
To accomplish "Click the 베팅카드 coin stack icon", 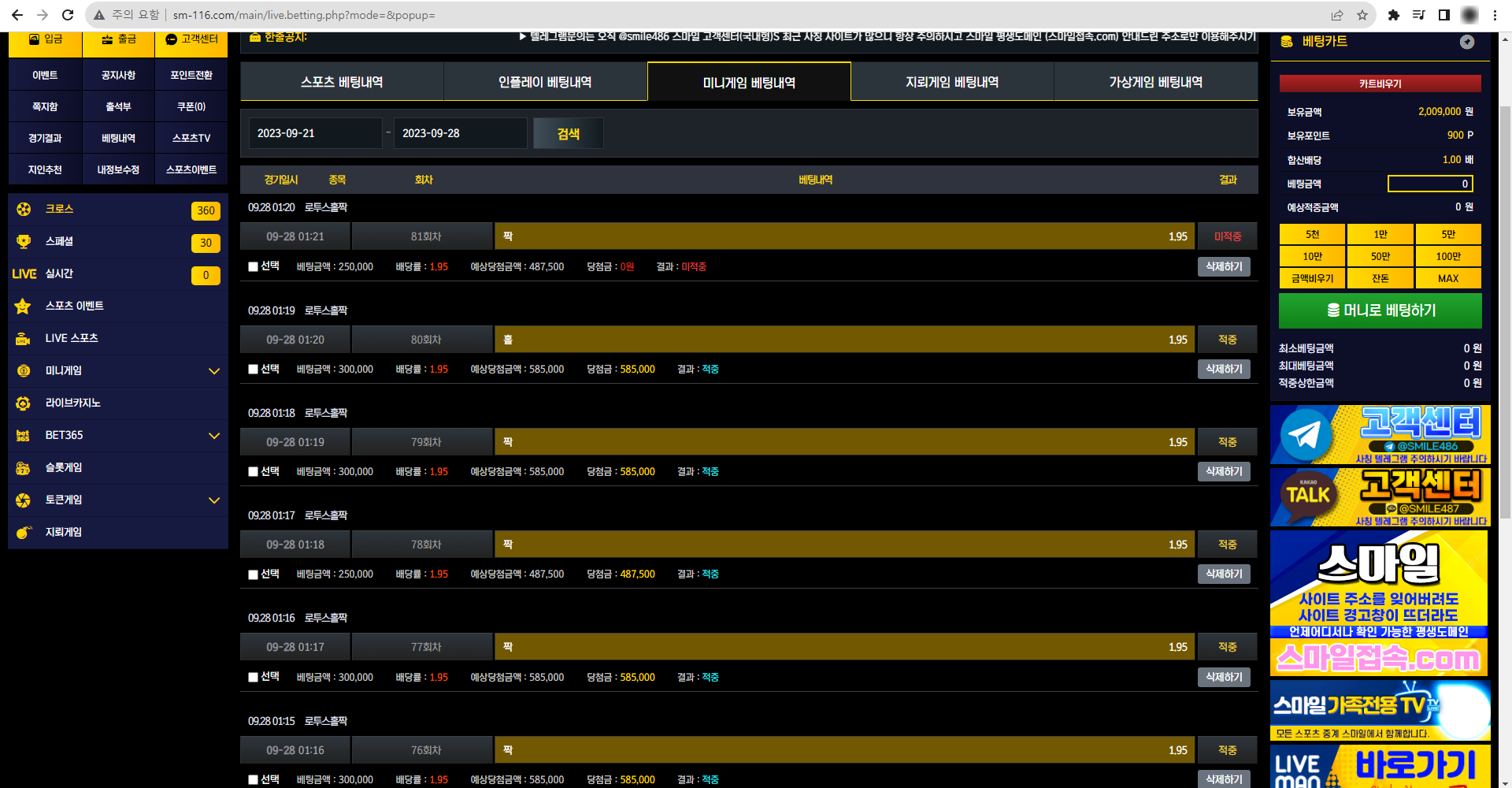I will pyautogui.click(x=1287, y=42).
